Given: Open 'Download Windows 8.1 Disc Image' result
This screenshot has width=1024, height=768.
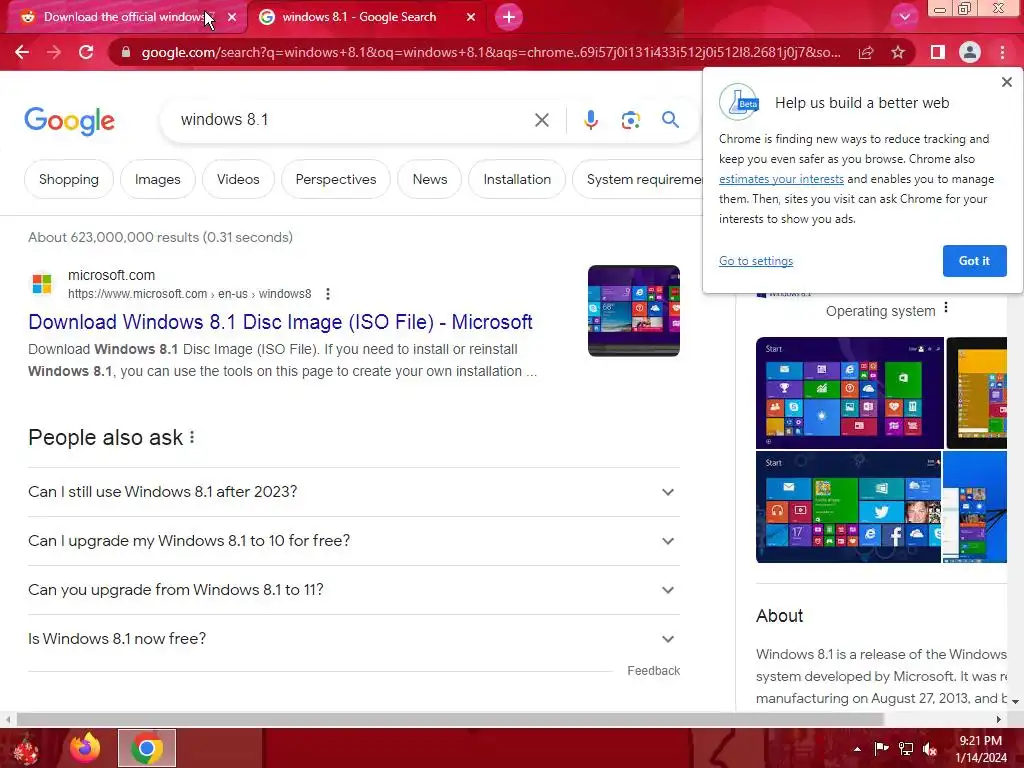Looking at the screenshot, I should pyautogui.click(x=280, y=322).
